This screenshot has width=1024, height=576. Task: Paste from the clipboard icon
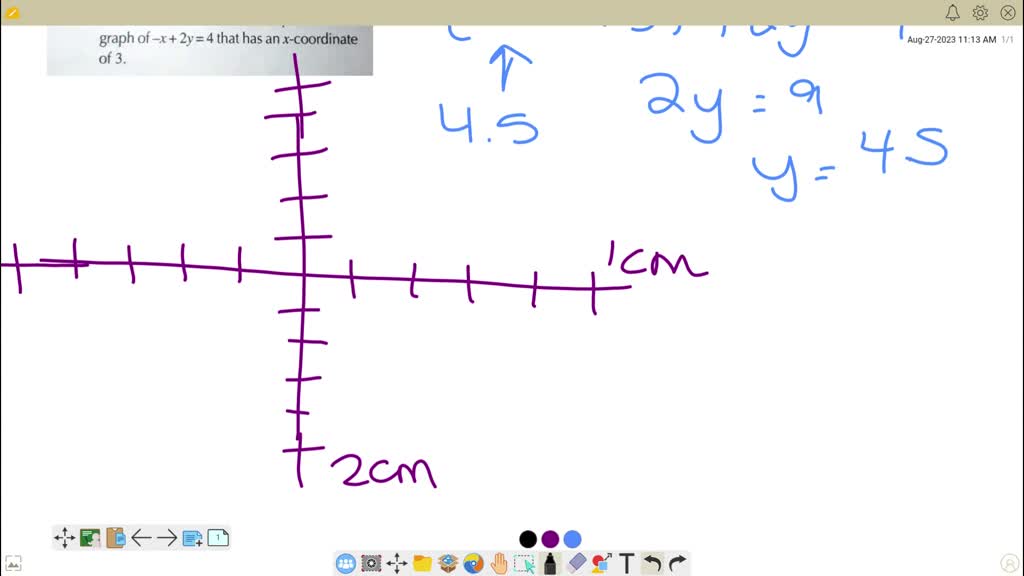point(115,537)
